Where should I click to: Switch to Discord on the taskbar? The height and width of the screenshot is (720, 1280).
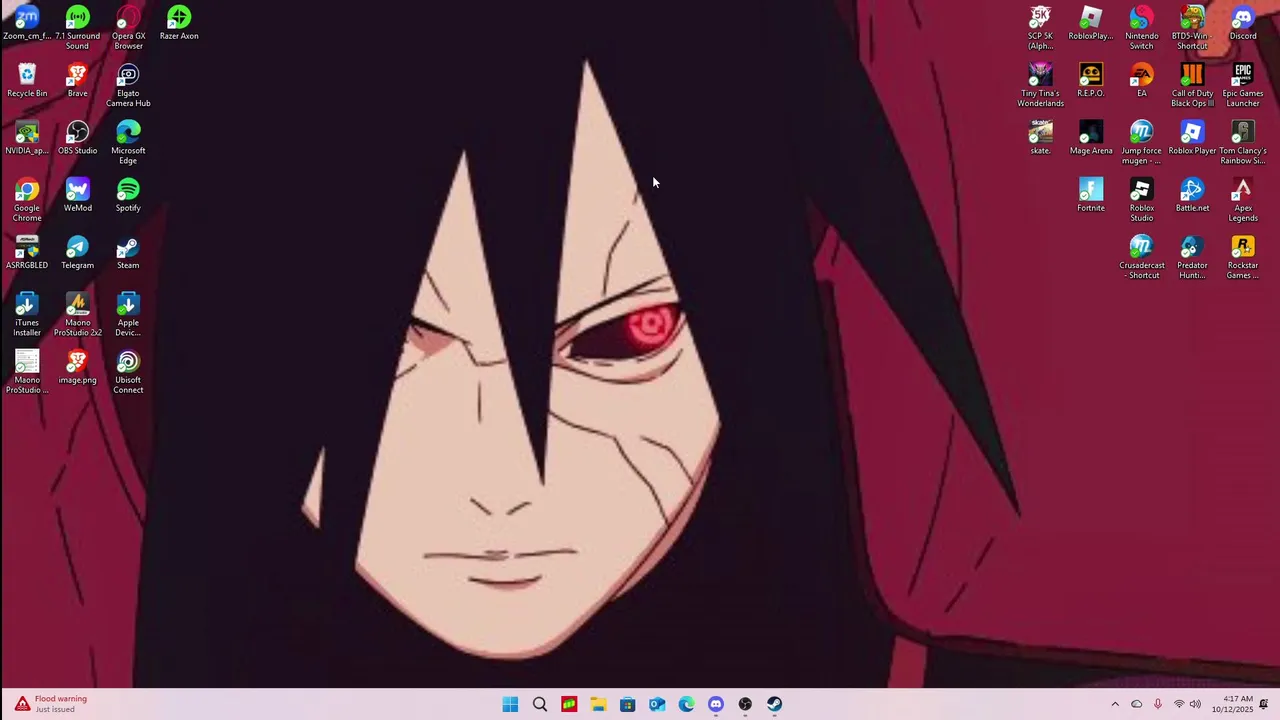coord(716,704)
